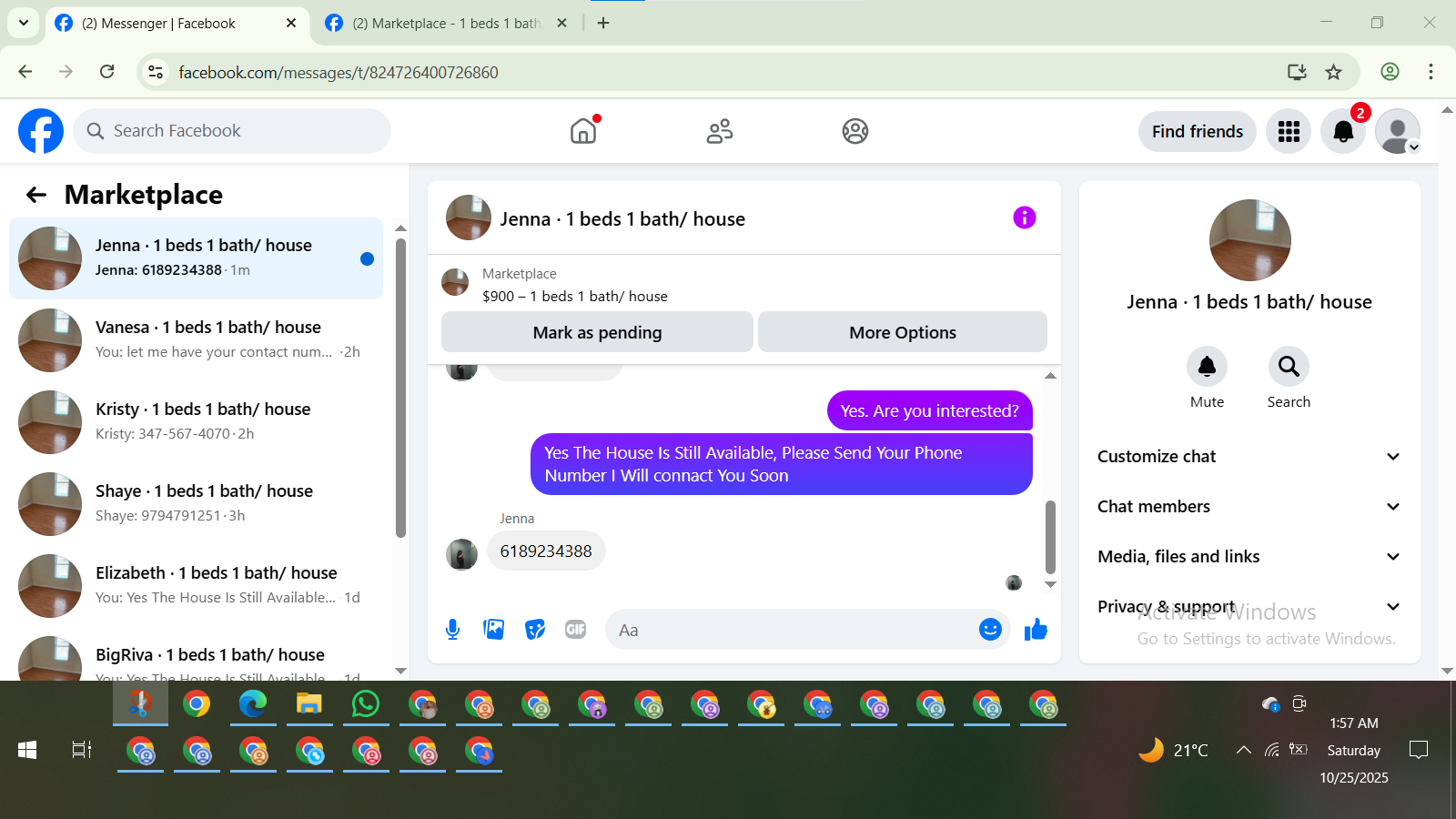Open the Kristy conversation

click(196, 422)
